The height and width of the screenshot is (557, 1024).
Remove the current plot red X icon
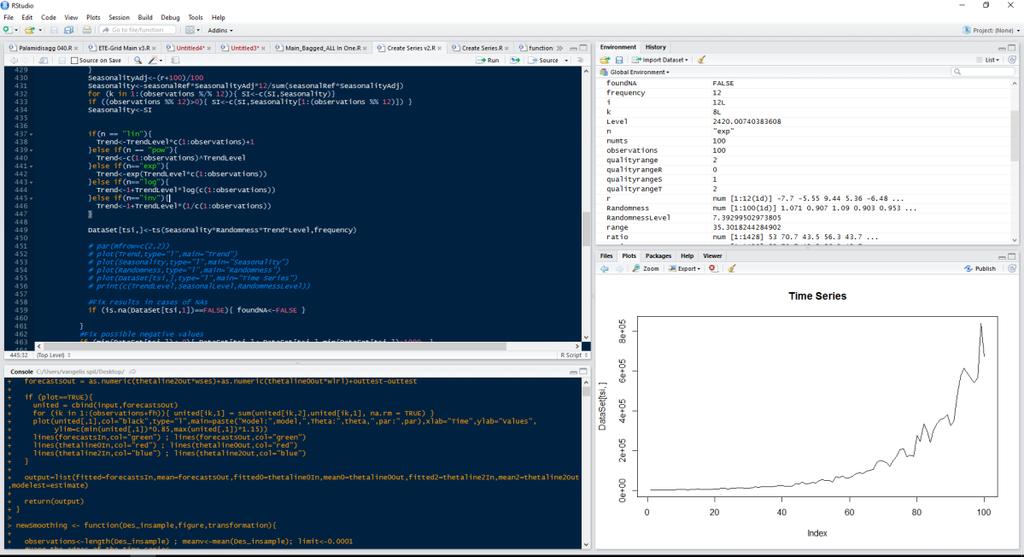pos(712,268)
